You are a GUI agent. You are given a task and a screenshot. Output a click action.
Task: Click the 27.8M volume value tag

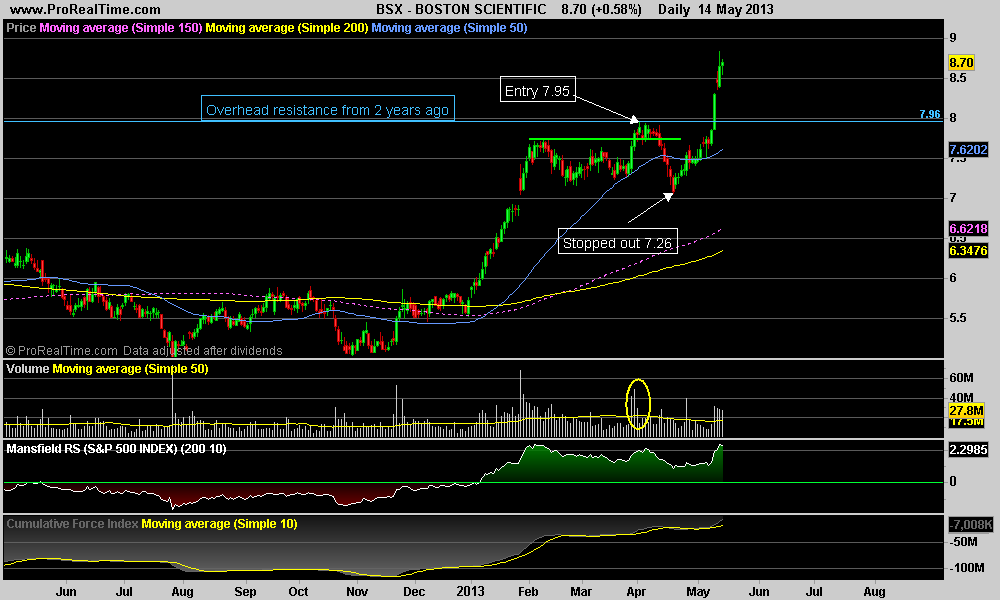coord(966,410)
